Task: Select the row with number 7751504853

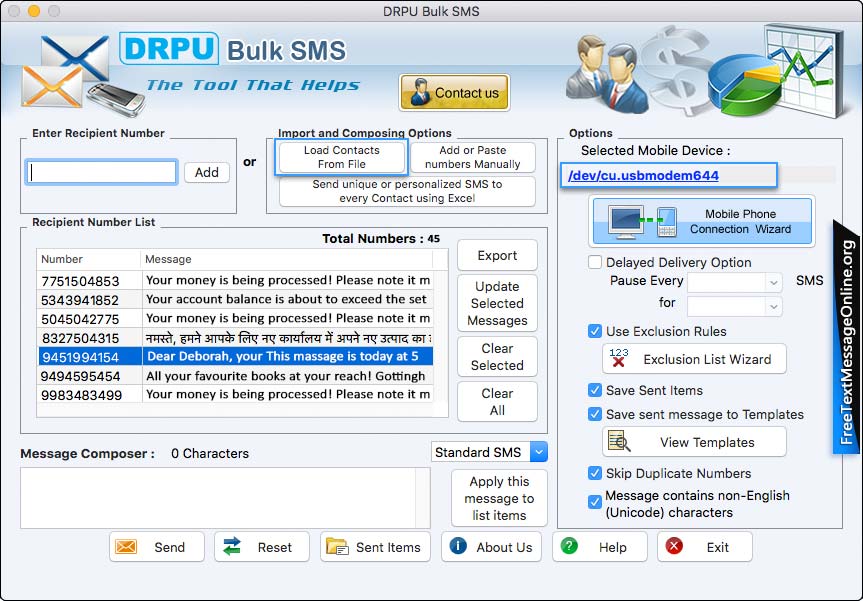Action: click(x=236, y=280)
